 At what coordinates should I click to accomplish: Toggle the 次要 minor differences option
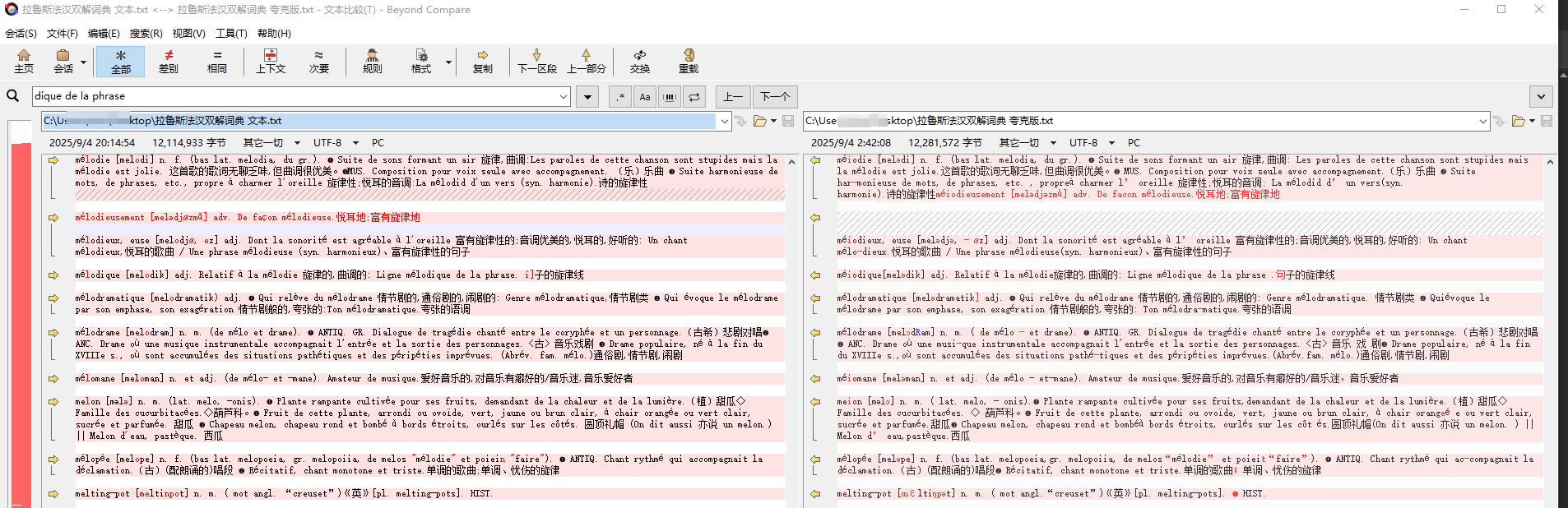[318, 62]
